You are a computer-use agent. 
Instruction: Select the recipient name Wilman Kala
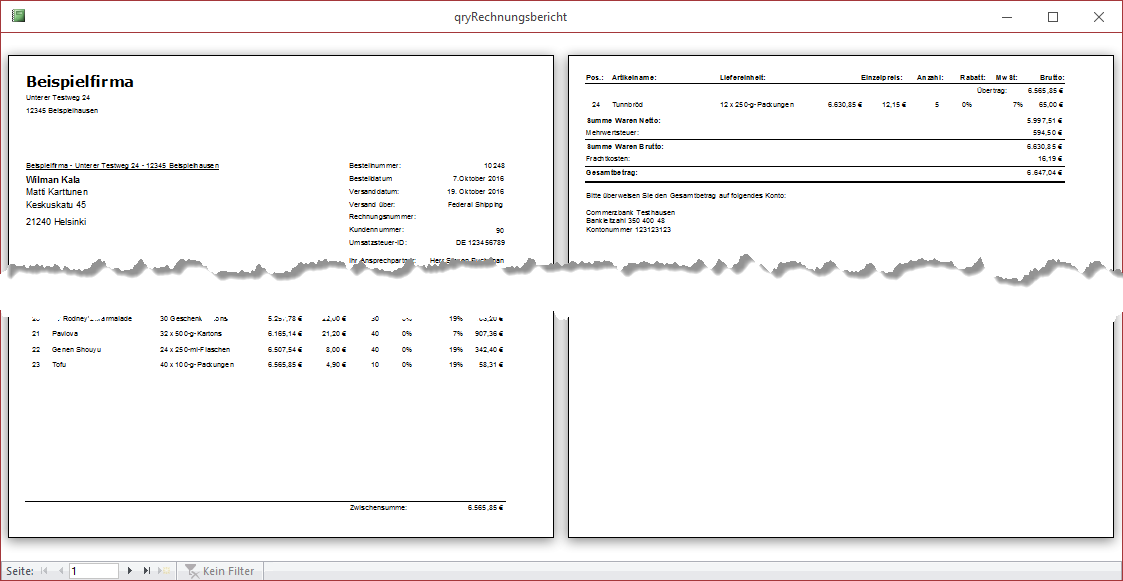pos(53,180)
